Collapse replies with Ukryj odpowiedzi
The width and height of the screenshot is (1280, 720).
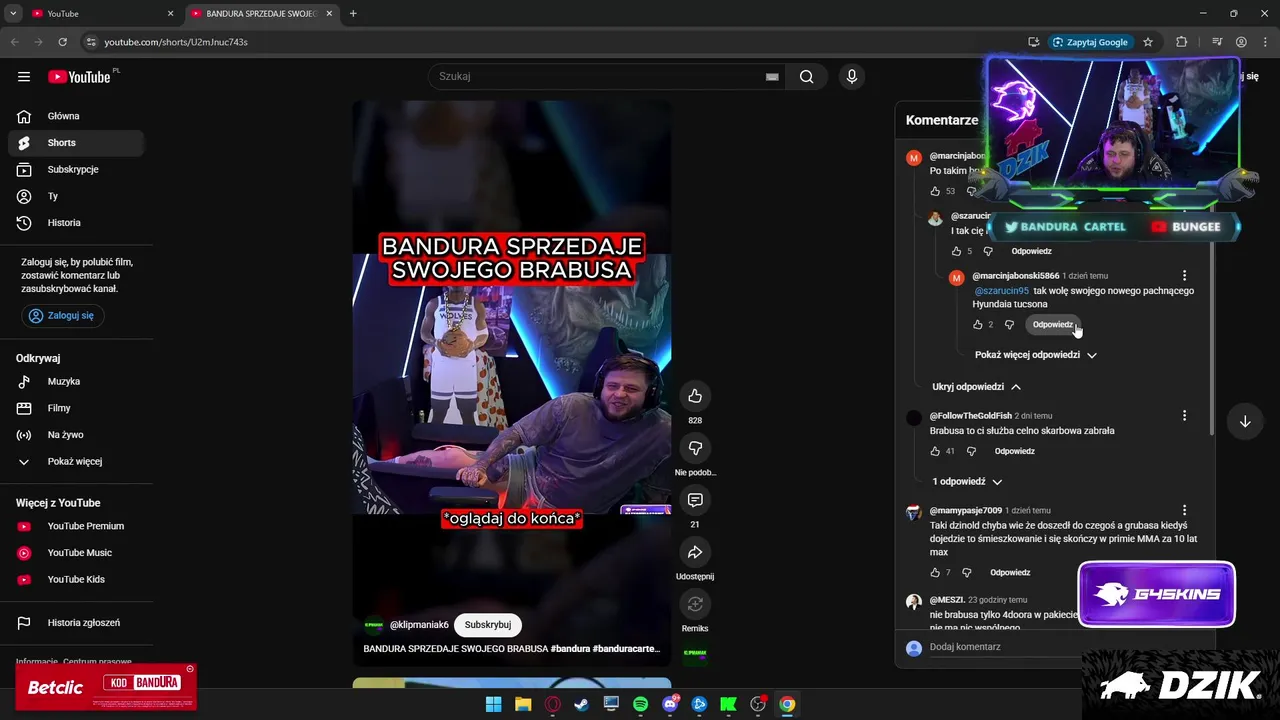click(x=977, y=387)
